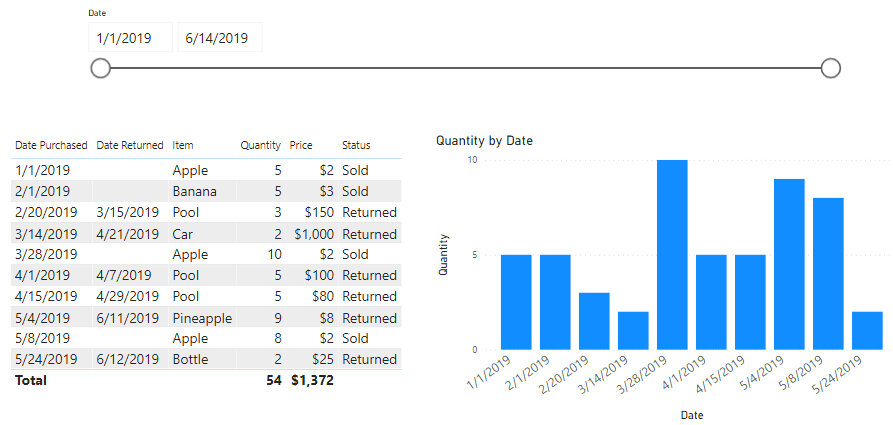
Task: Click the Quantity by Date chart title
Action: click(484, 140)
